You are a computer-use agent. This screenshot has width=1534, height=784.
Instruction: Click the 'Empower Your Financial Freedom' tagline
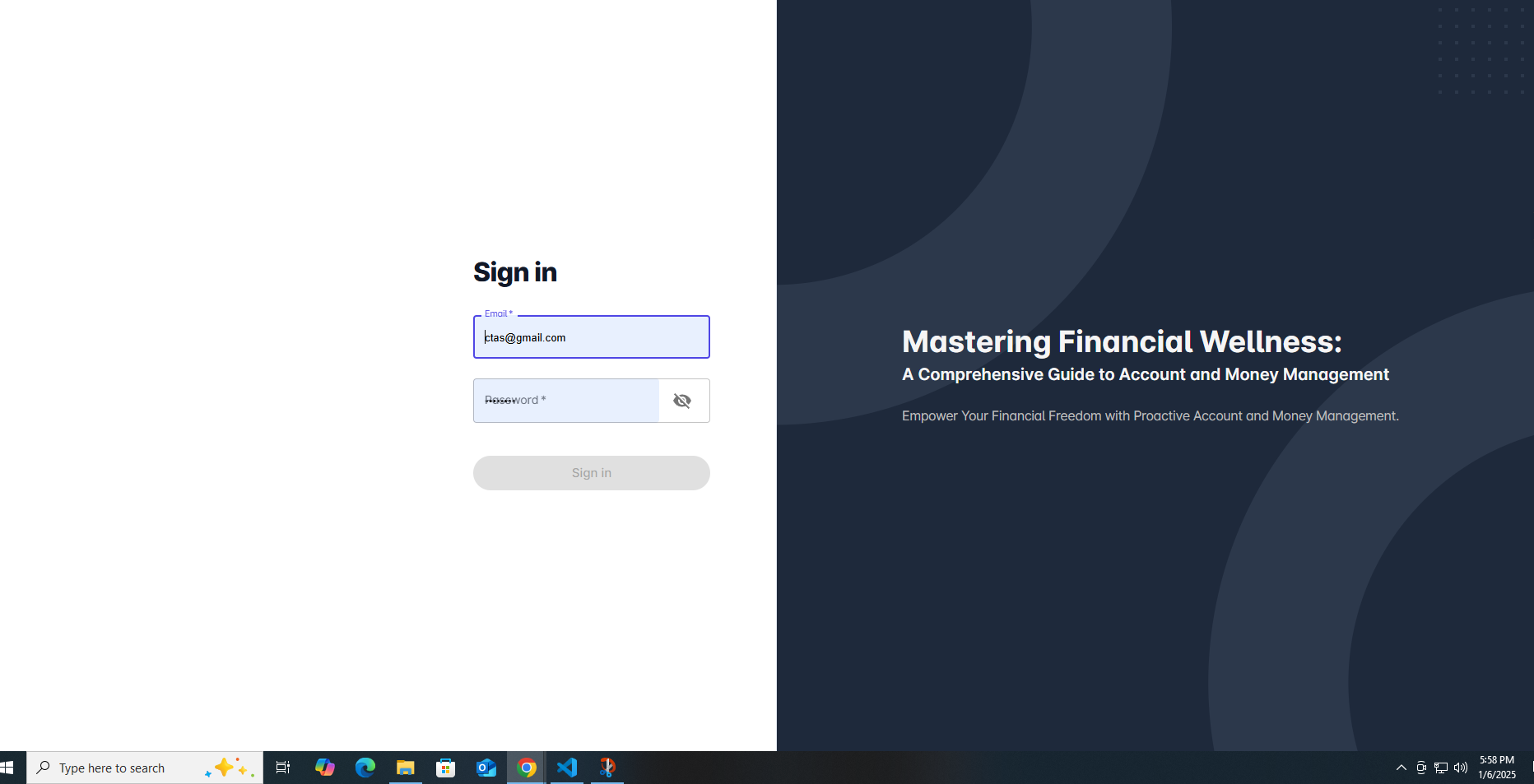coord(1150,416)
